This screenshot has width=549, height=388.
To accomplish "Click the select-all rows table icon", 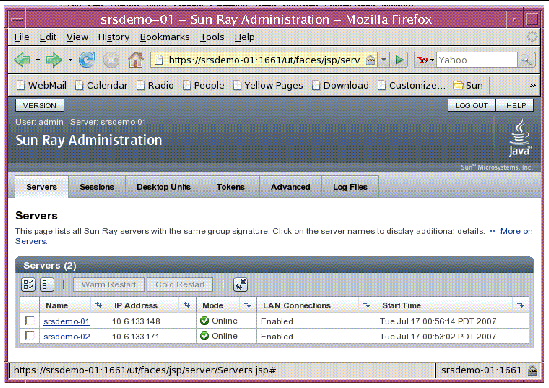I will 28,284.
